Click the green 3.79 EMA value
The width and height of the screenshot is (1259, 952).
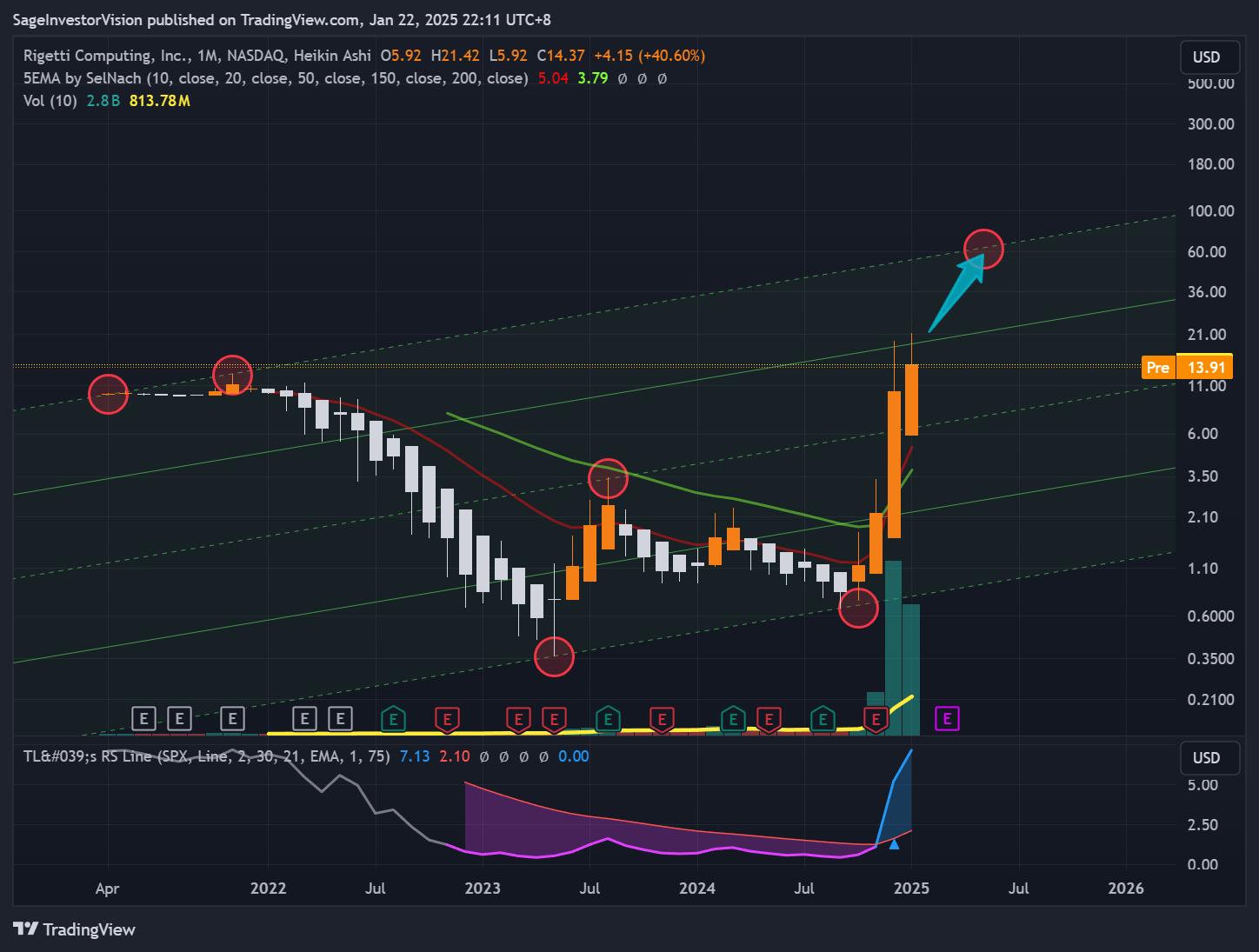593,78
